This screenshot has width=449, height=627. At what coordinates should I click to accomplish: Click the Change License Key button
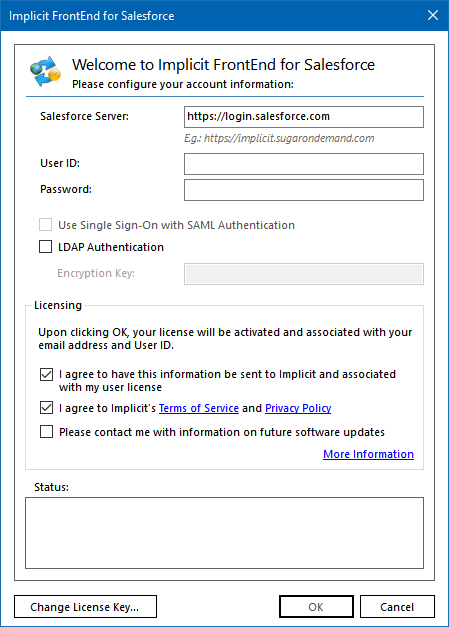tap(85, 607)
